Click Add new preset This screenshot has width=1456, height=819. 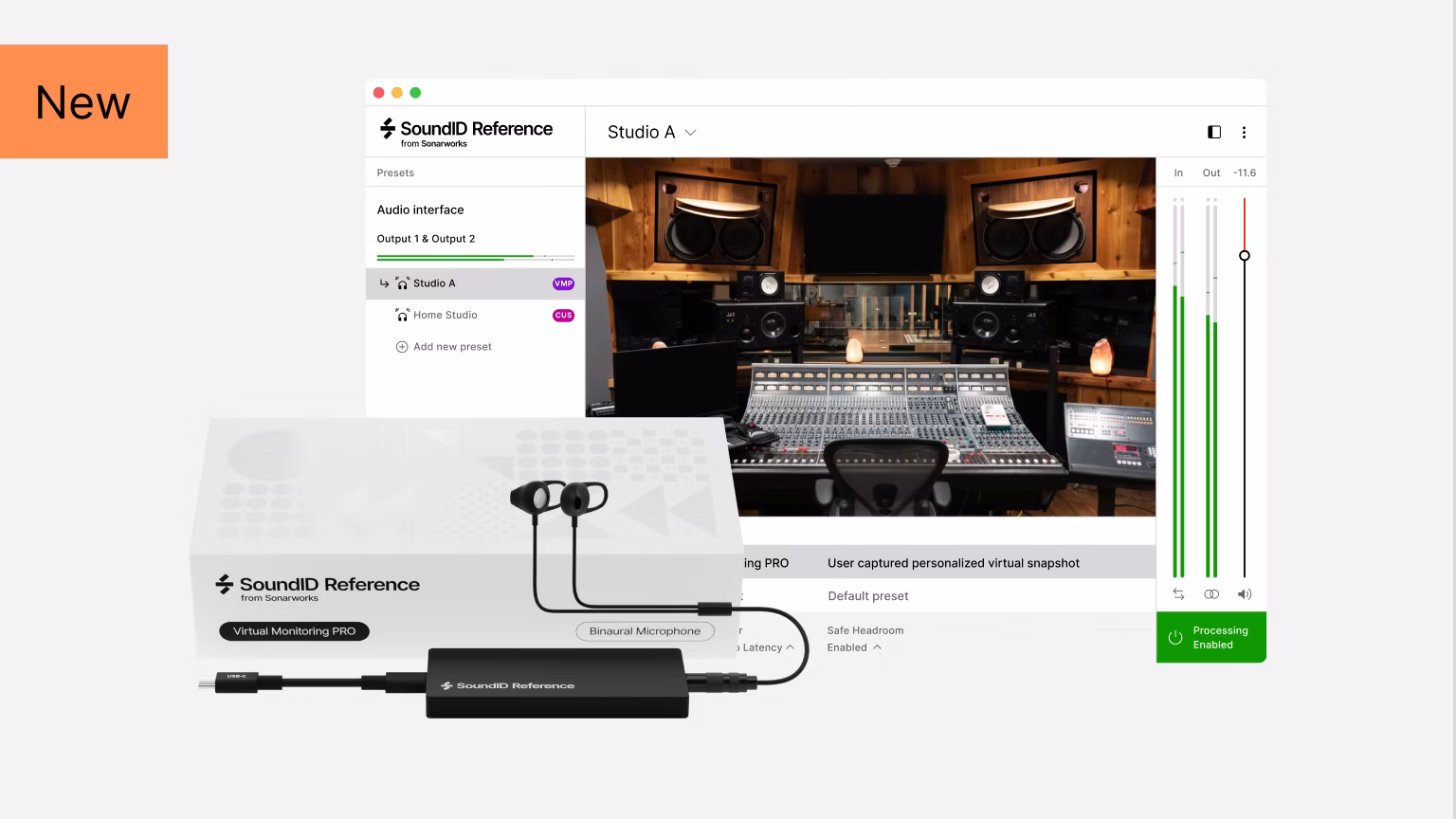pyautogui.click(x=452, y=347)
